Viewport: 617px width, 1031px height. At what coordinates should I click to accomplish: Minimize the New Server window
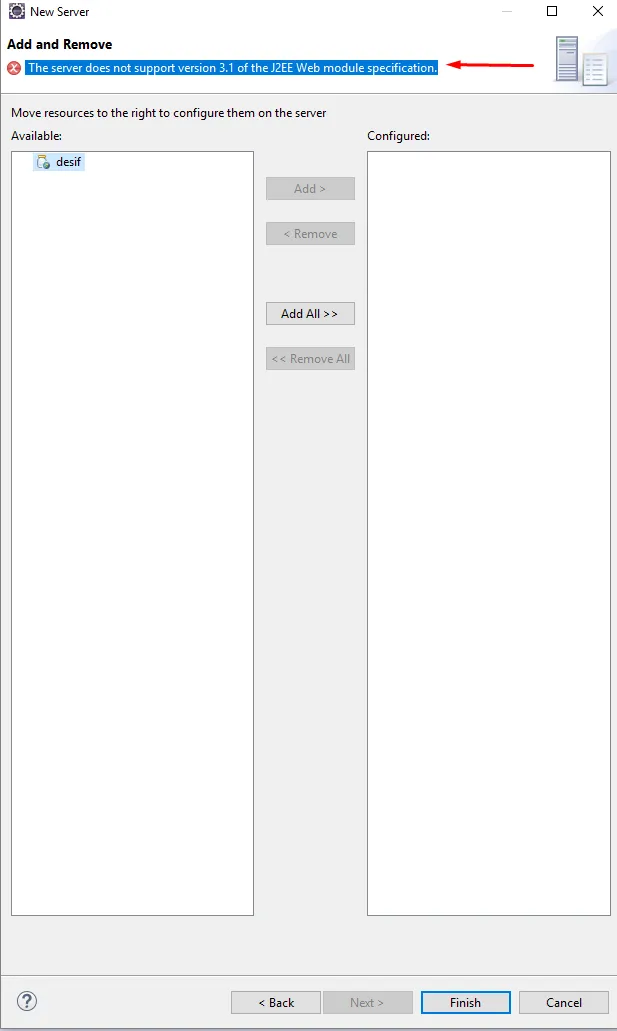[x=506, y=11]
